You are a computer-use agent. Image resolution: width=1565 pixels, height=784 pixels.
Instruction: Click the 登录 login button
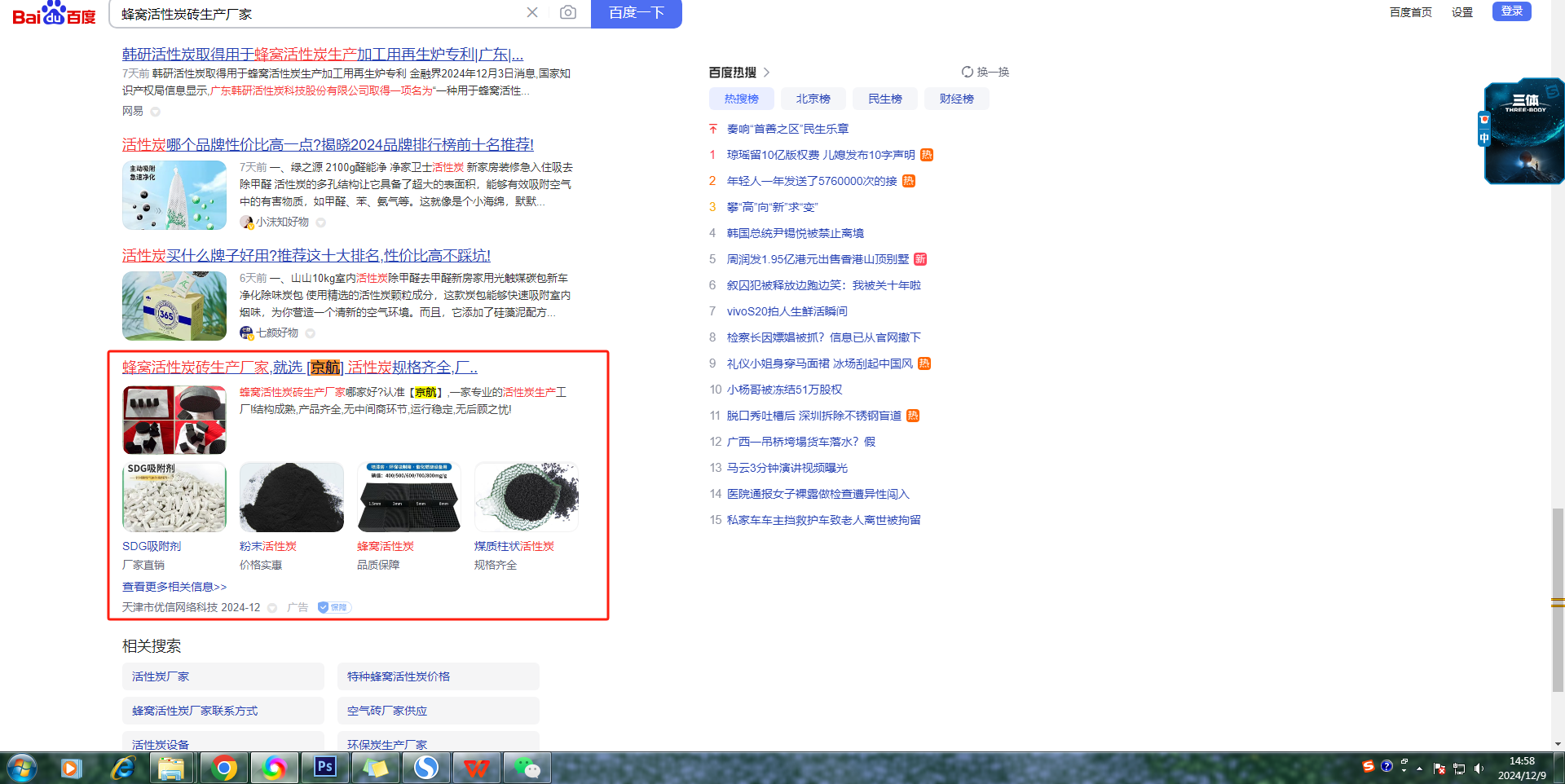pos(1512,11)
